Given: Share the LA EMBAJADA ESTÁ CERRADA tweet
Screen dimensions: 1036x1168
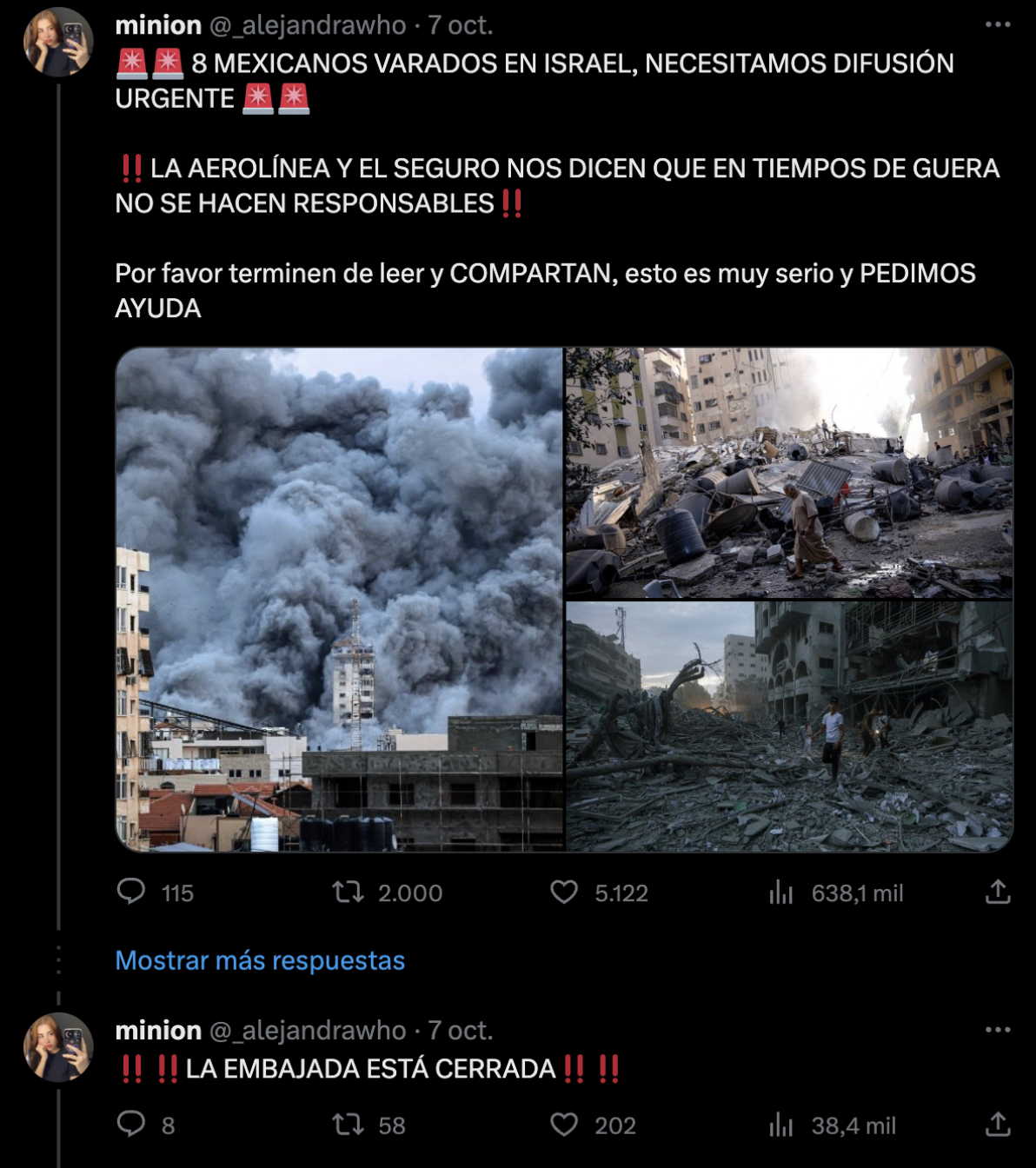Looking at the screenshot, I should click(998, 1124).
